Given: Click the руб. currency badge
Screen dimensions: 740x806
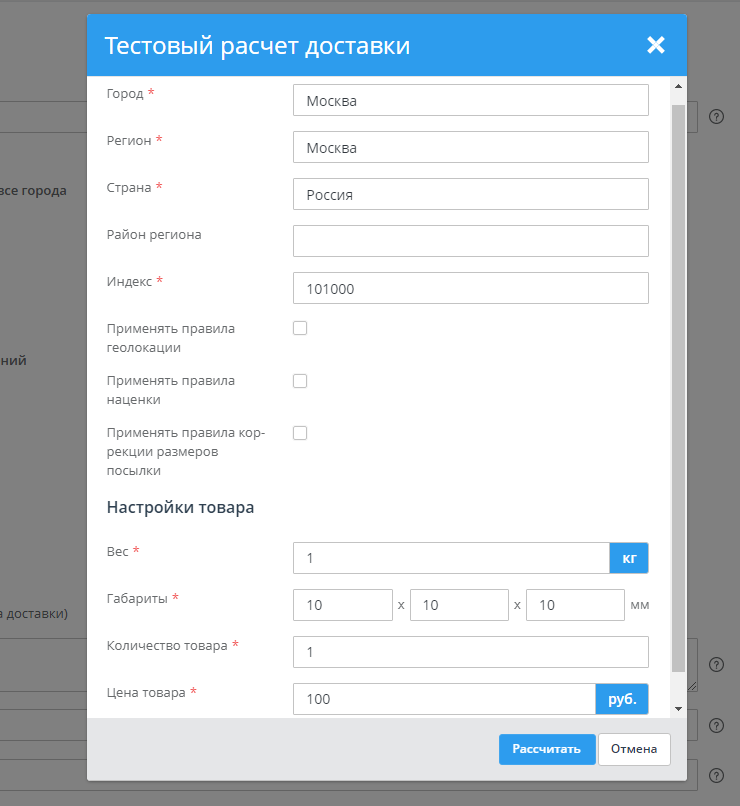Looking at the screenshot, I should [622, 699].
